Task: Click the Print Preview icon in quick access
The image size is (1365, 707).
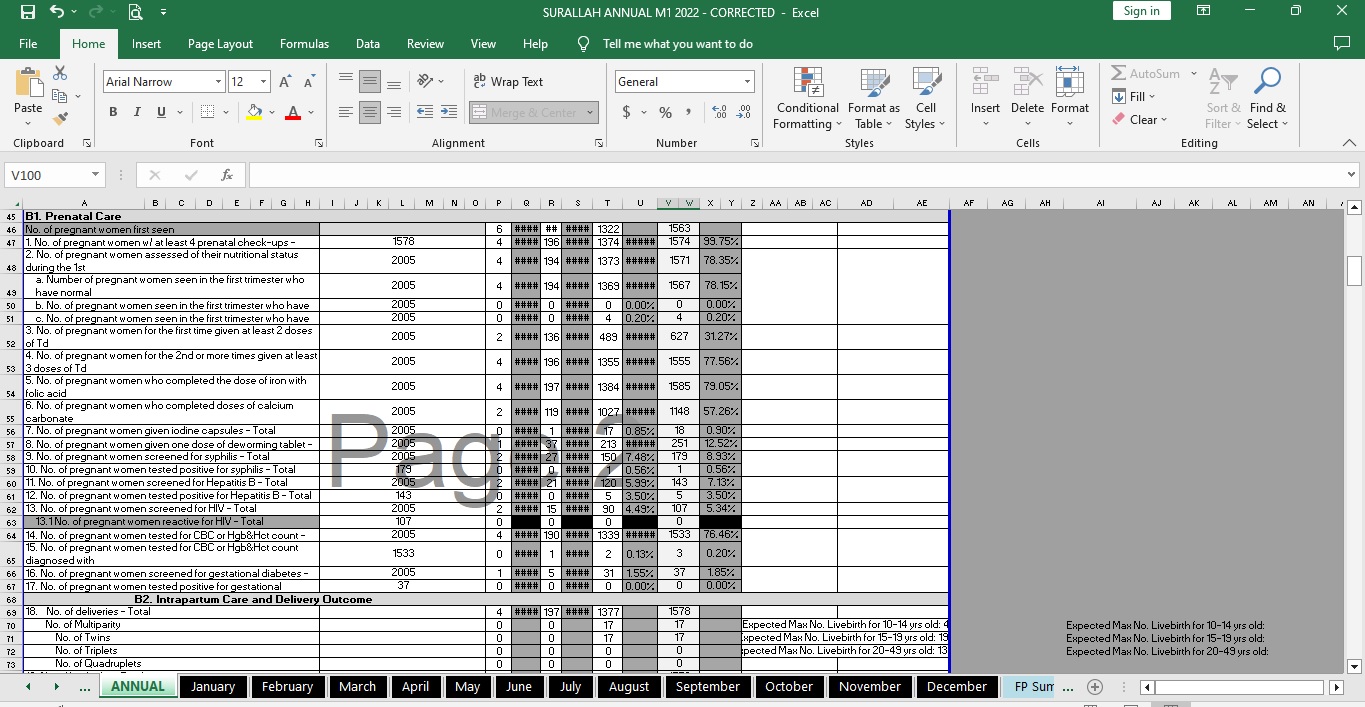Action: coord(135,12)
